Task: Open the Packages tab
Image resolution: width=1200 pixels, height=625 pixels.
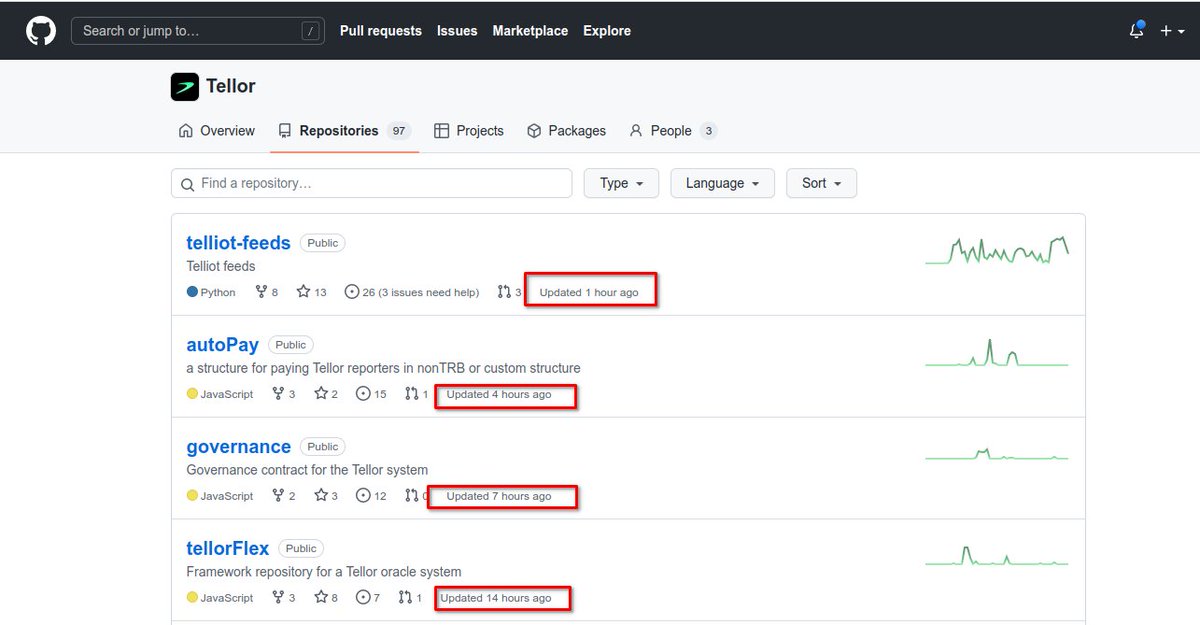Action: [566, 131]
